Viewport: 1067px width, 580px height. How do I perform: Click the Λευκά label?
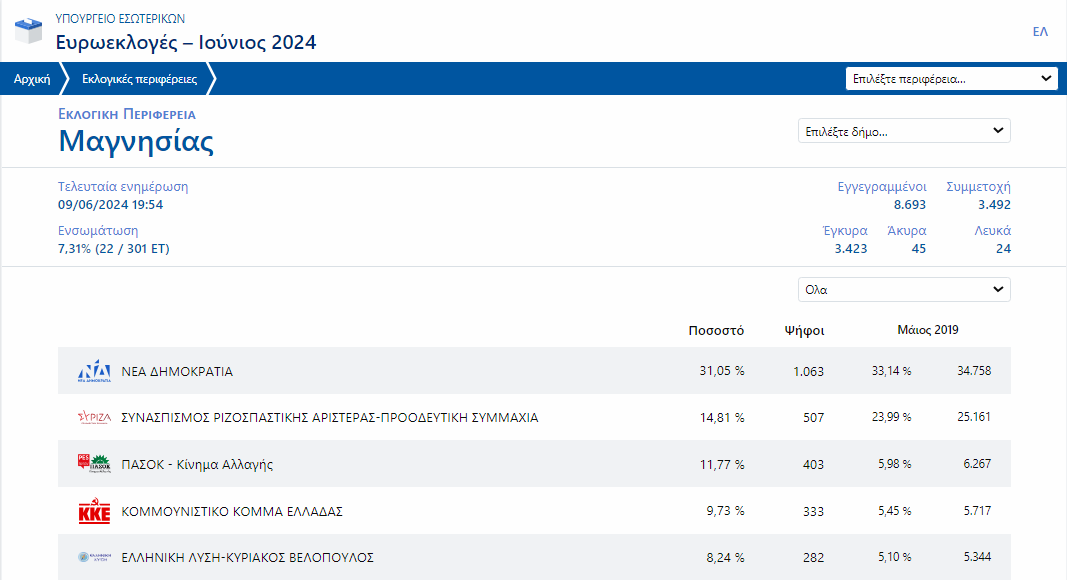(x=993, y=231)
